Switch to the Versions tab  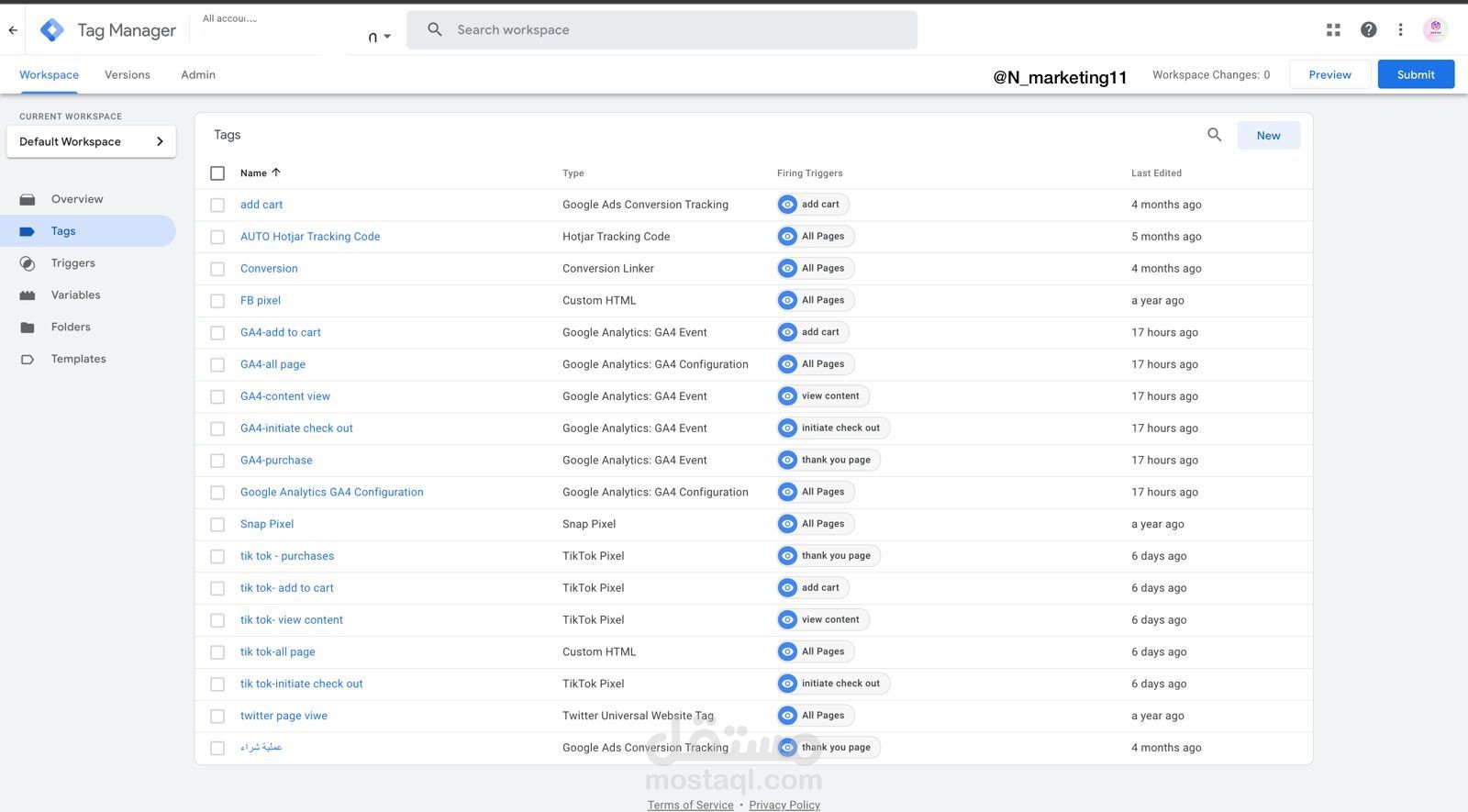click(x=128, y=75)
